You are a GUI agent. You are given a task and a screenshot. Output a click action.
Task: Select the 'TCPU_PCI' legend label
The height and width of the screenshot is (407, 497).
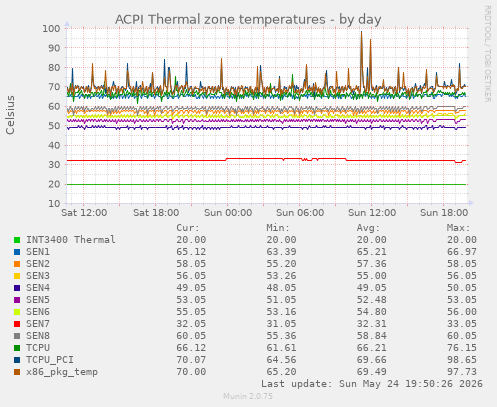pyautogui.click(x=50, y=360)
